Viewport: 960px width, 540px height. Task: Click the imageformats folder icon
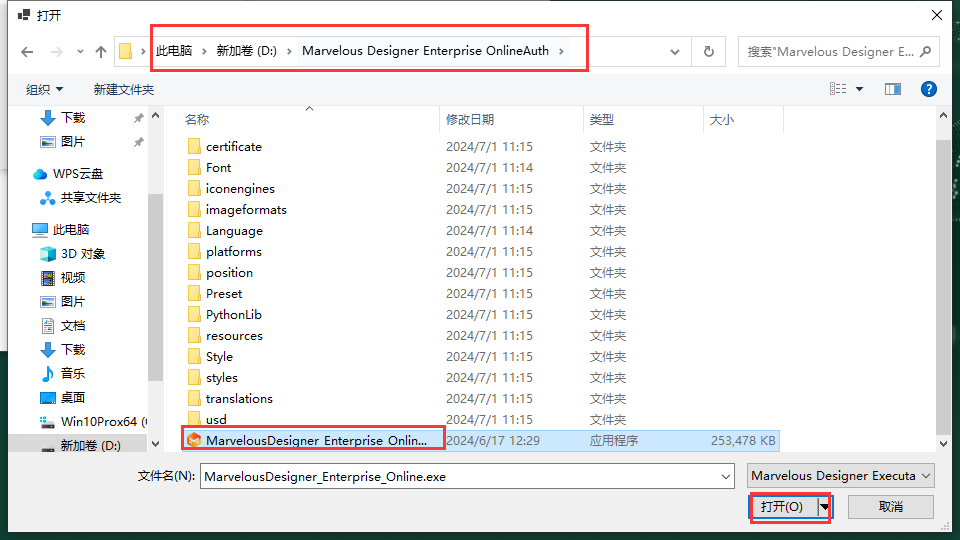[x=194, y=209]
